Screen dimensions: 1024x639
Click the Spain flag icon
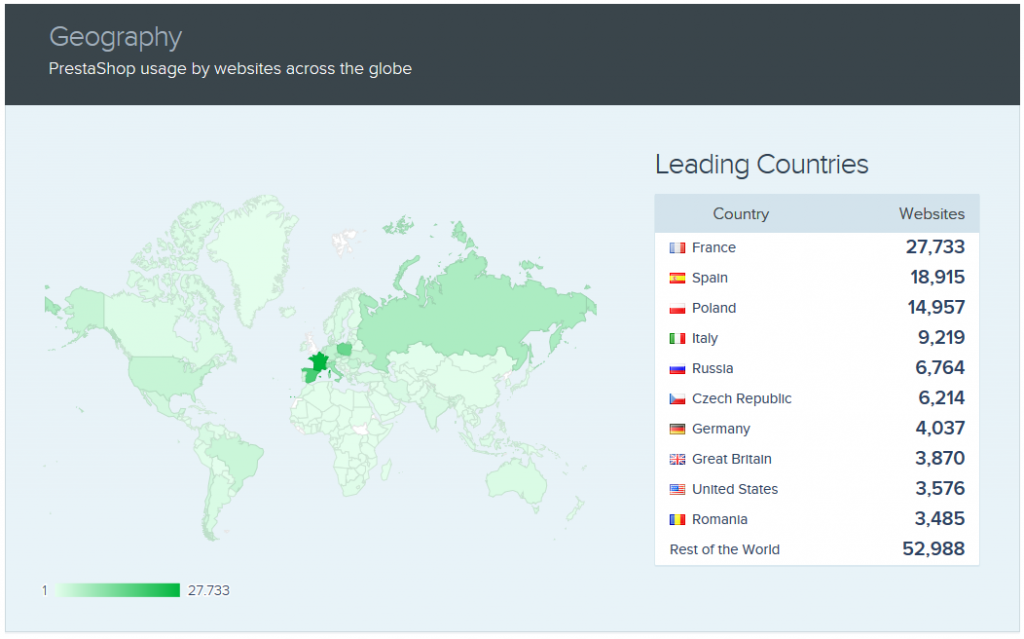point(677,278)
